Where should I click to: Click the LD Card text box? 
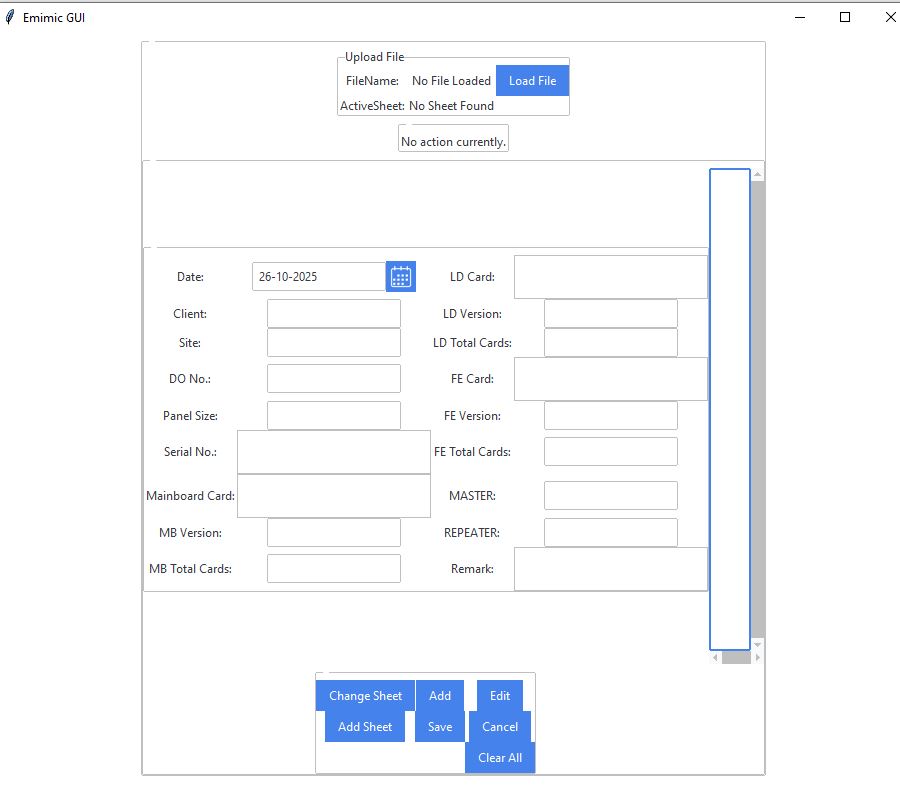tap(610, 277)
